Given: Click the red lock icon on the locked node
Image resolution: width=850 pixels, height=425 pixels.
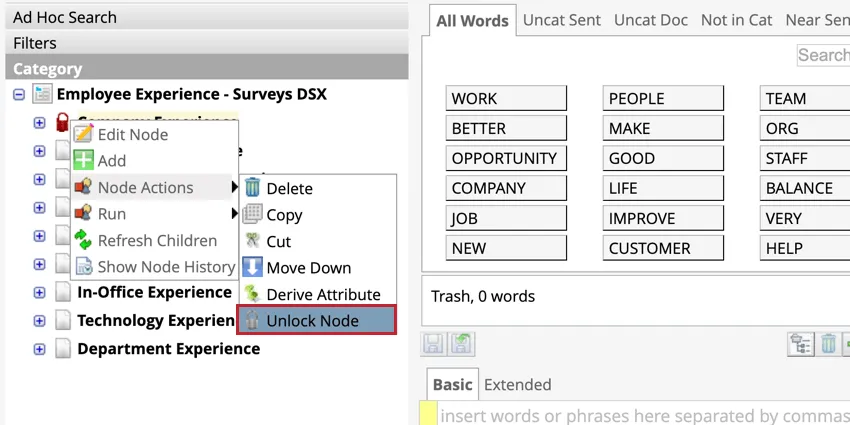Looking at the screenshot, I should point(62,122).
